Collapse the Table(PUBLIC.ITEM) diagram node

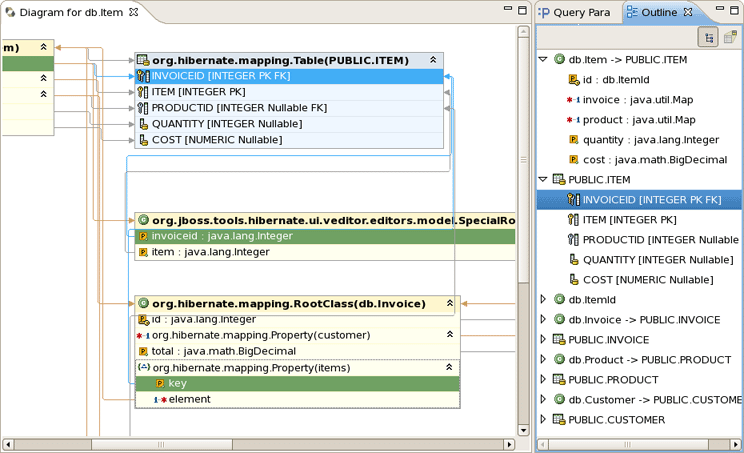[x=433, y=61]
